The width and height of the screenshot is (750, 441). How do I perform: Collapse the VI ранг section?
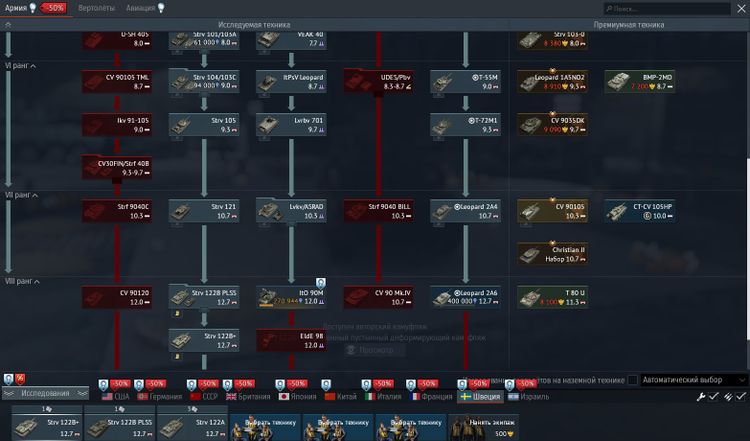[21, 66]
